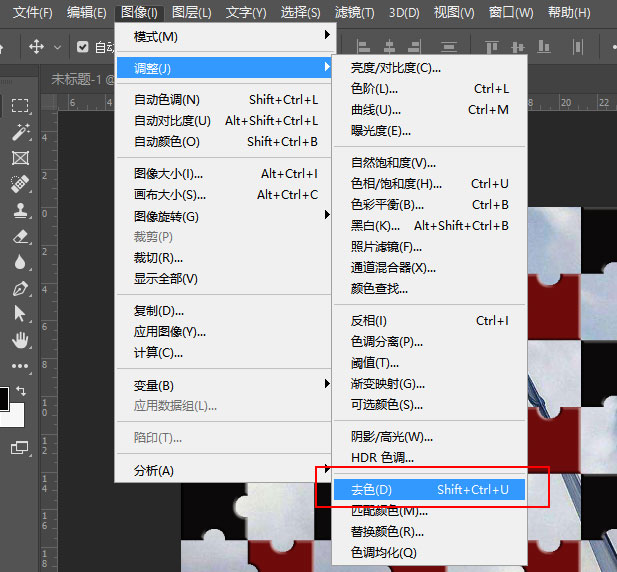Activate the Hand tool
The width and height of the screenshot is (617, 572).
coord(20,340)
